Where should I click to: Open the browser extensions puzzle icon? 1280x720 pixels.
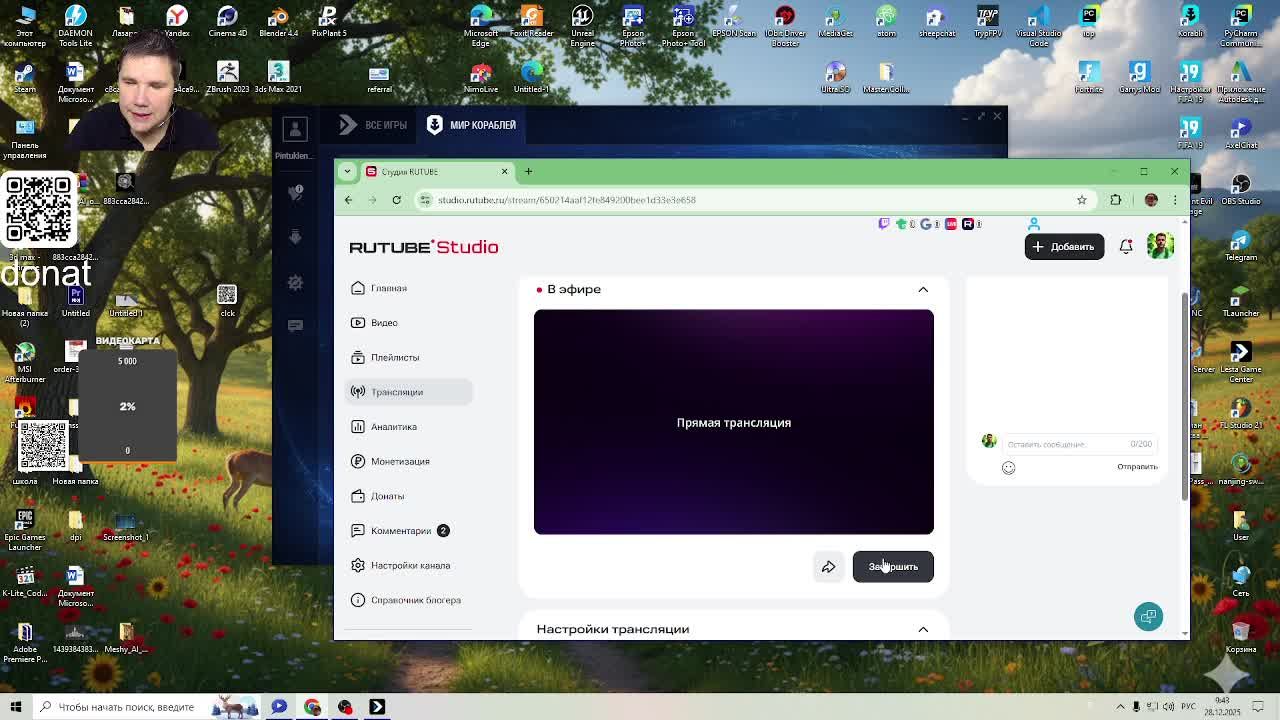[1116, 200]
